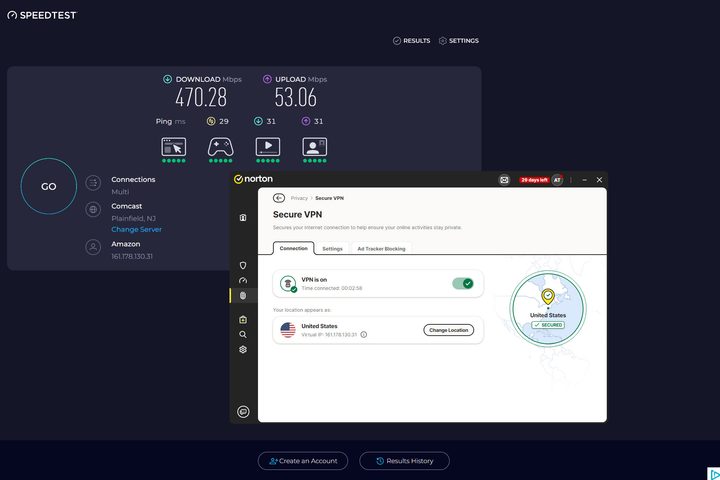The image size is (720, 480).
Task: Click the Change Location button
Action: tap(449, 330)
